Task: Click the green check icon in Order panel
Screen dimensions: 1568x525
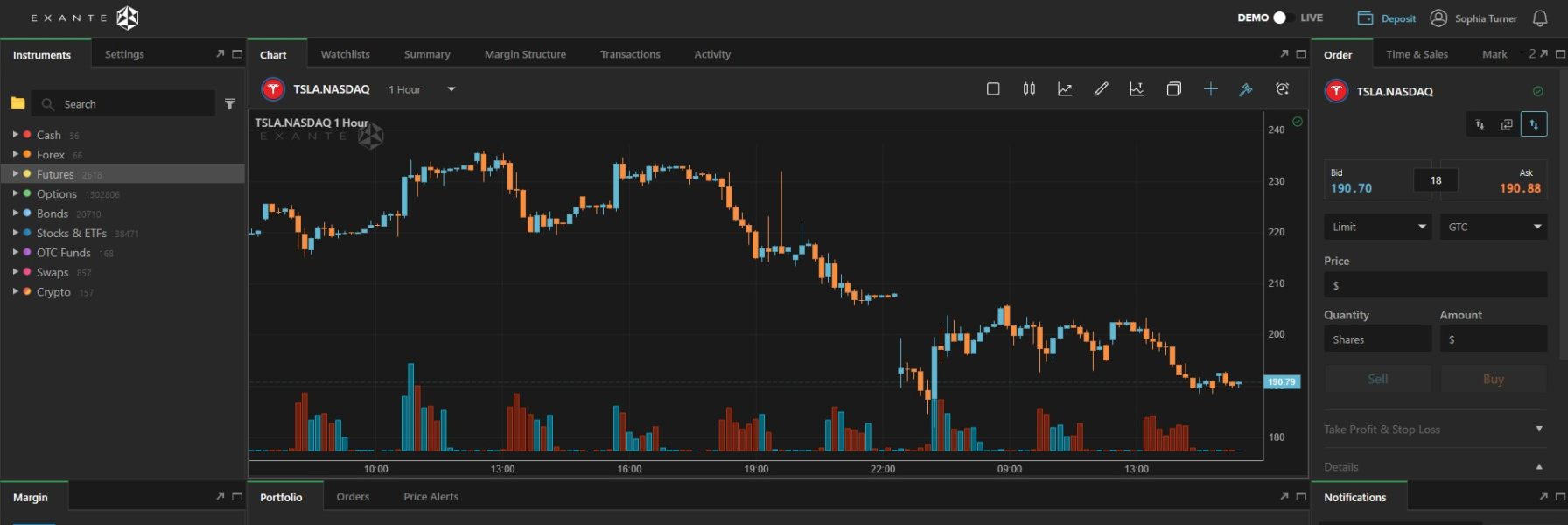Action: click(x=1538, y=91)
